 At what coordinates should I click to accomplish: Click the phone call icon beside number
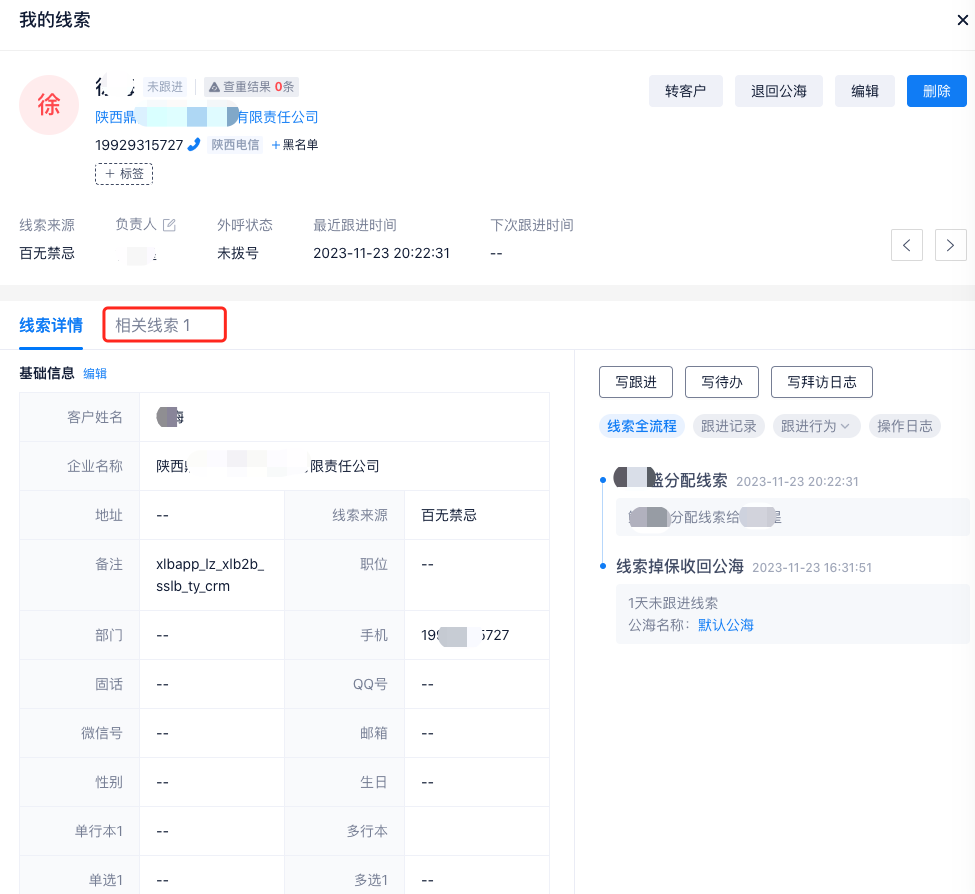pos(194,145)
